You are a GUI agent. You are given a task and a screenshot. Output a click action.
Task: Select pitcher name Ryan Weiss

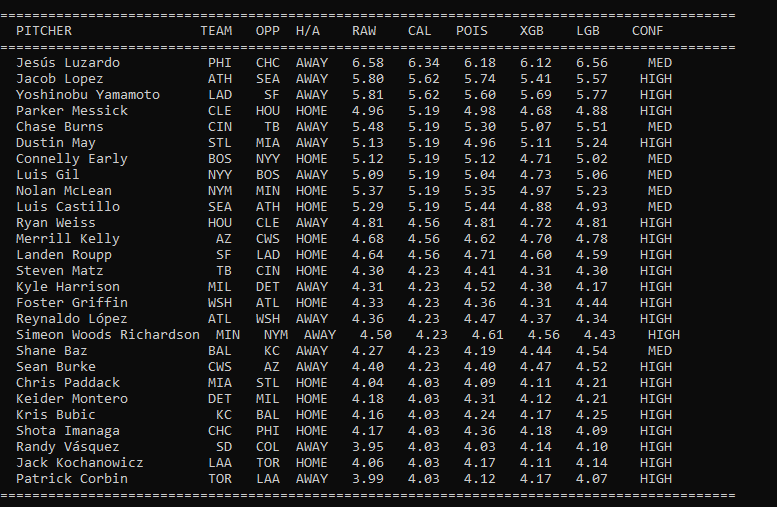[x=56, y=223]
